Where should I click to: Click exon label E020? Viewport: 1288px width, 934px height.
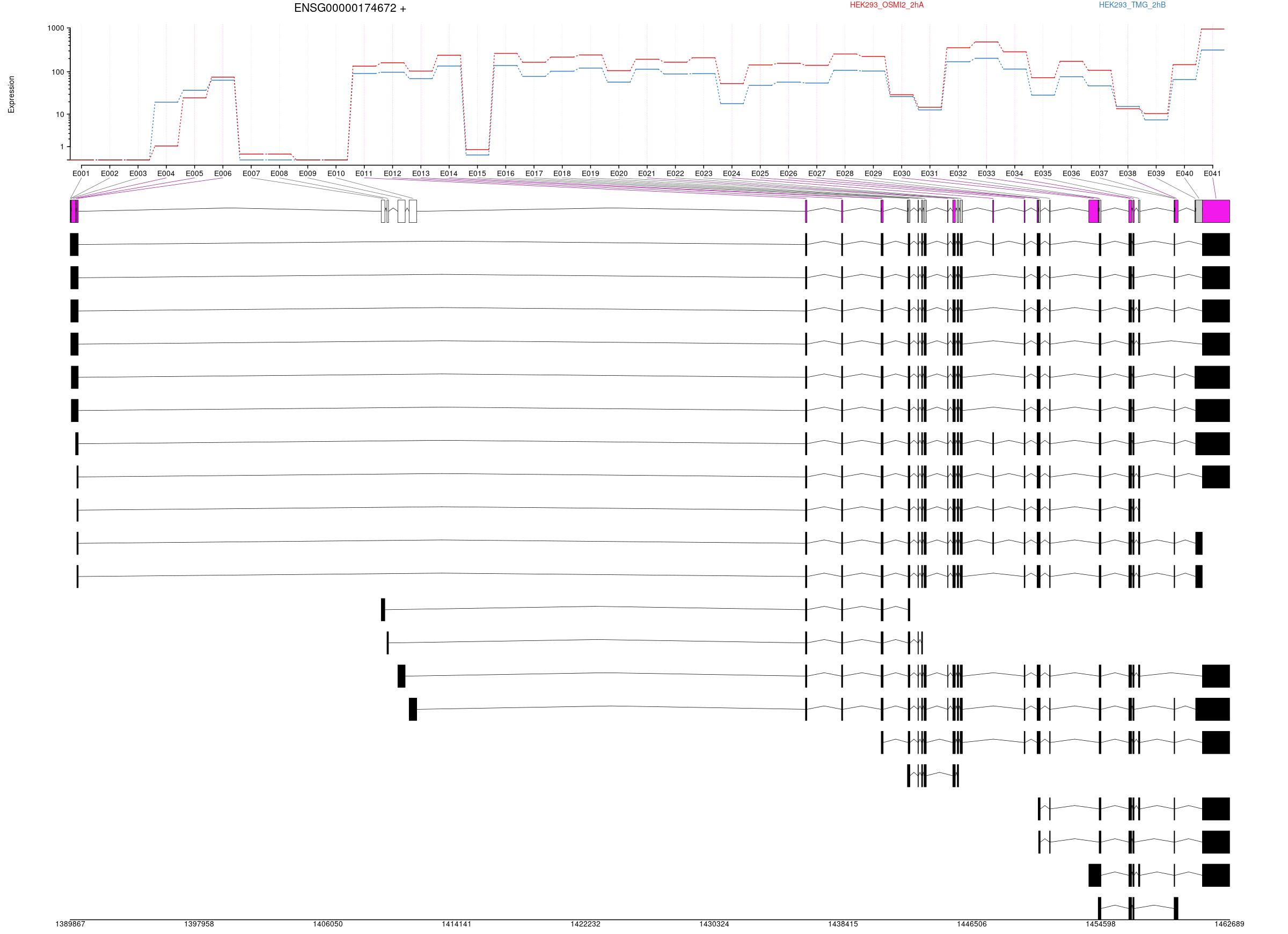click(x=618, y=174)
